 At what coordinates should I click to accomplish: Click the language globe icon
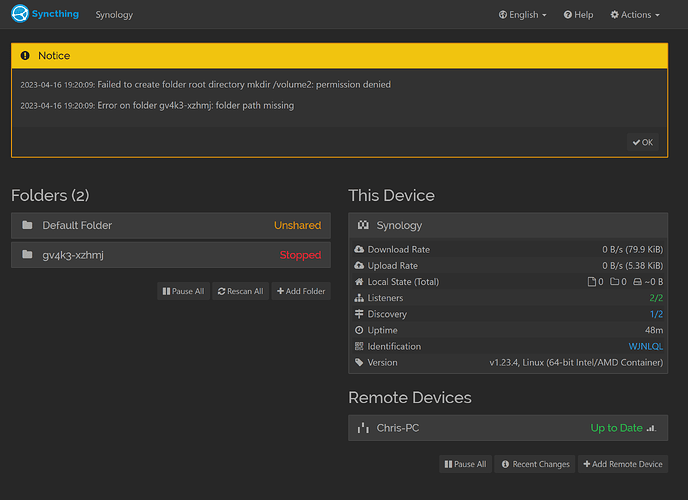click(x=503, y=14)
